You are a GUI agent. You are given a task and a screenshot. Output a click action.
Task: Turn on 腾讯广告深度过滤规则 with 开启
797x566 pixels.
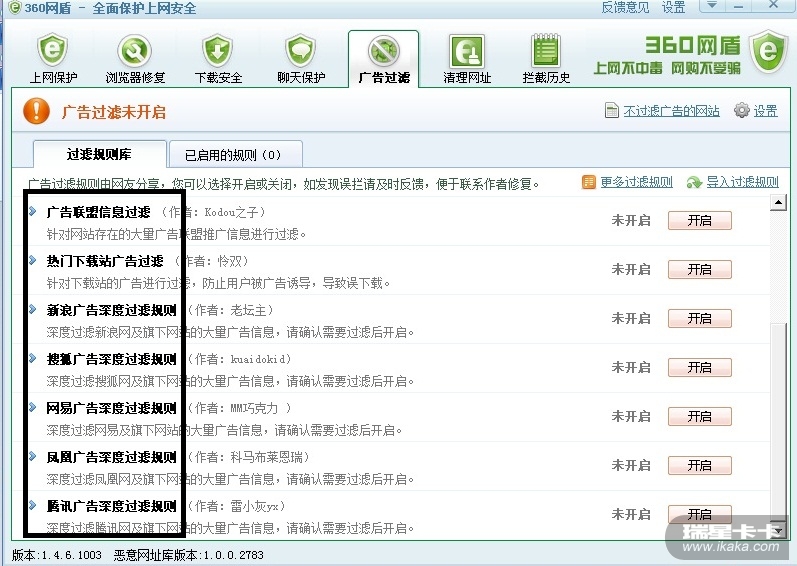699,514
